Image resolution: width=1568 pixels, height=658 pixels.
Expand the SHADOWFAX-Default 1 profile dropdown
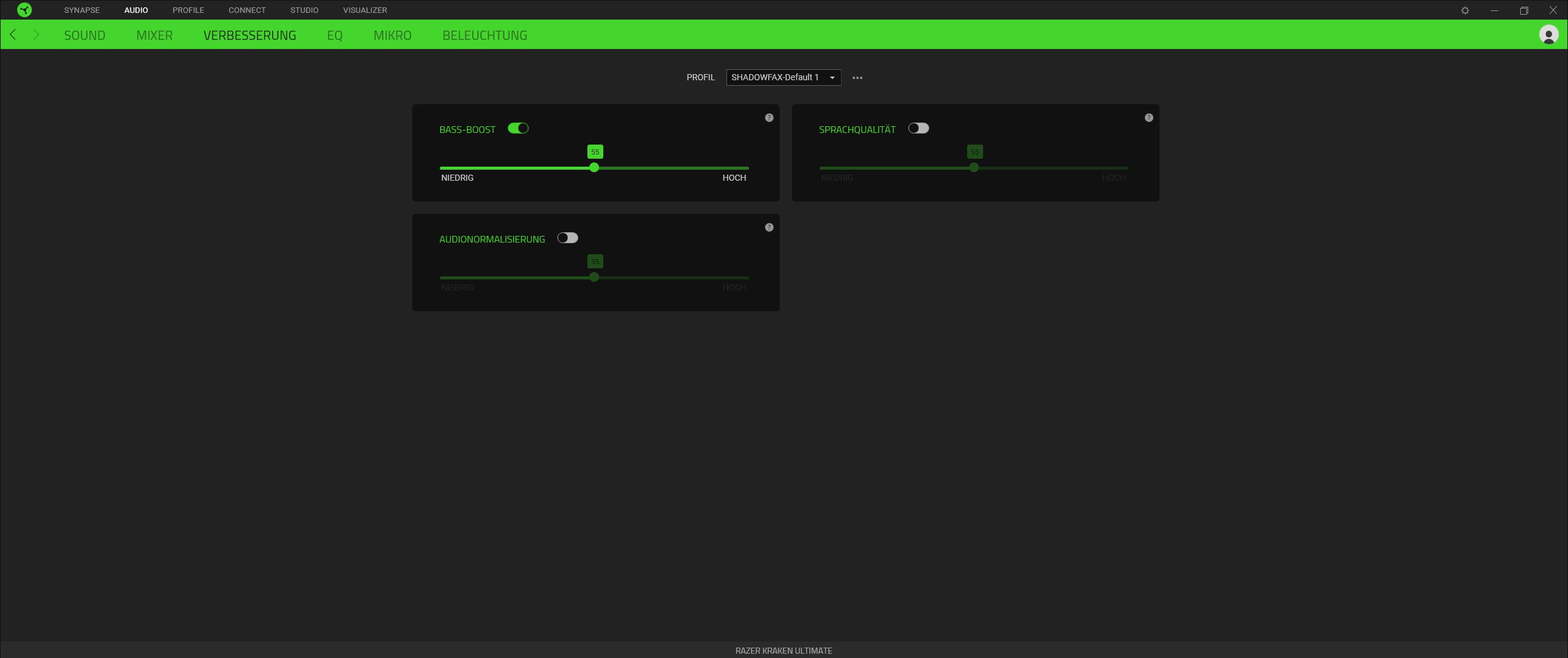pyautogui.click(x=783, y=78)
